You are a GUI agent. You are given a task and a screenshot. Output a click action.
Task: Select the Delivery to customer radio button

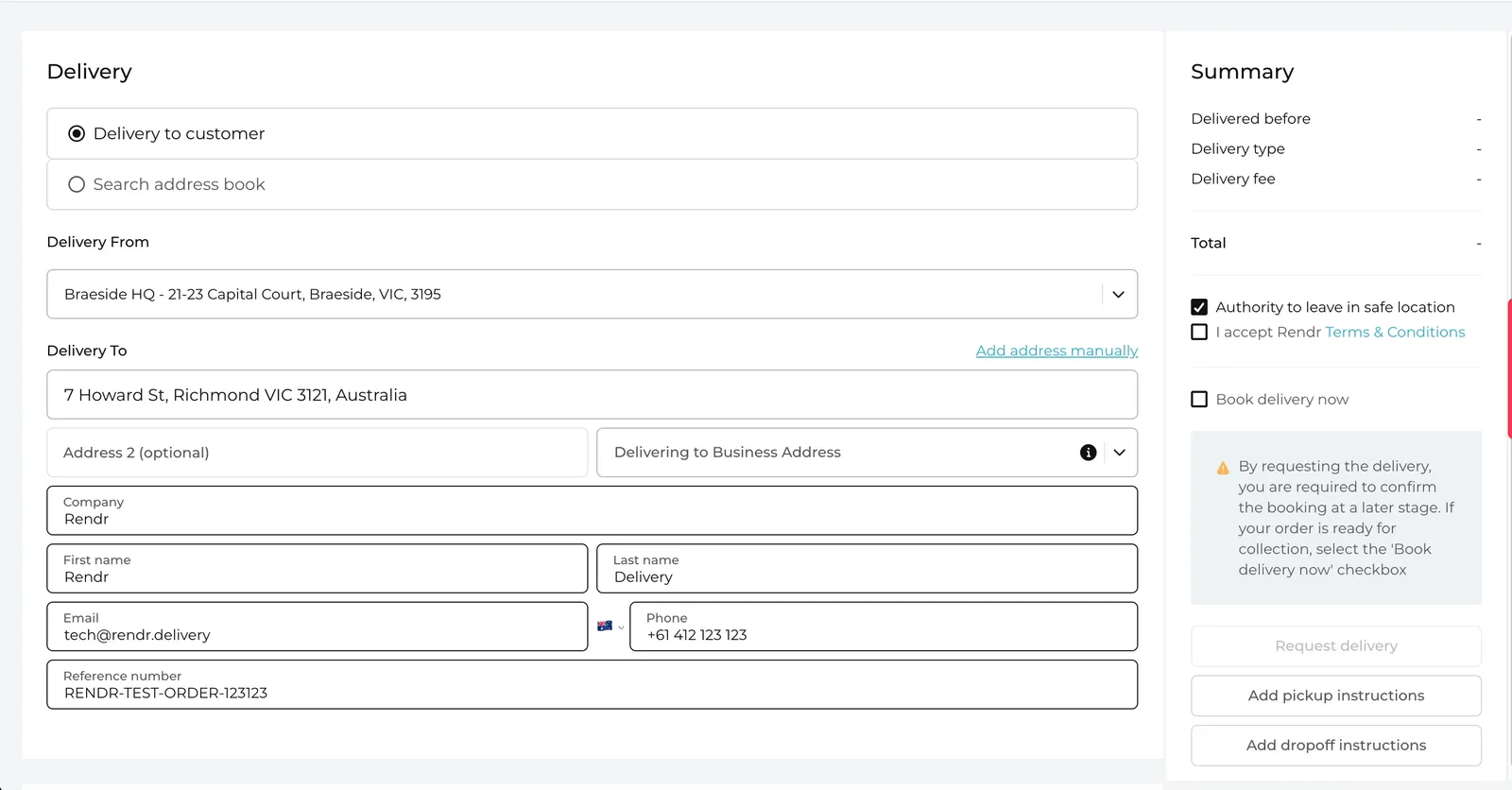click(77, 134)
